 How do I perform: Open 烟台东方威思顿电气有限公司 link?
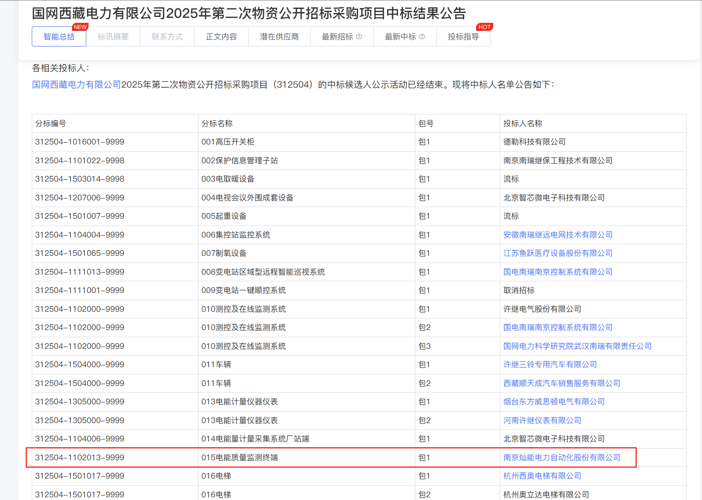coord(554,402)
